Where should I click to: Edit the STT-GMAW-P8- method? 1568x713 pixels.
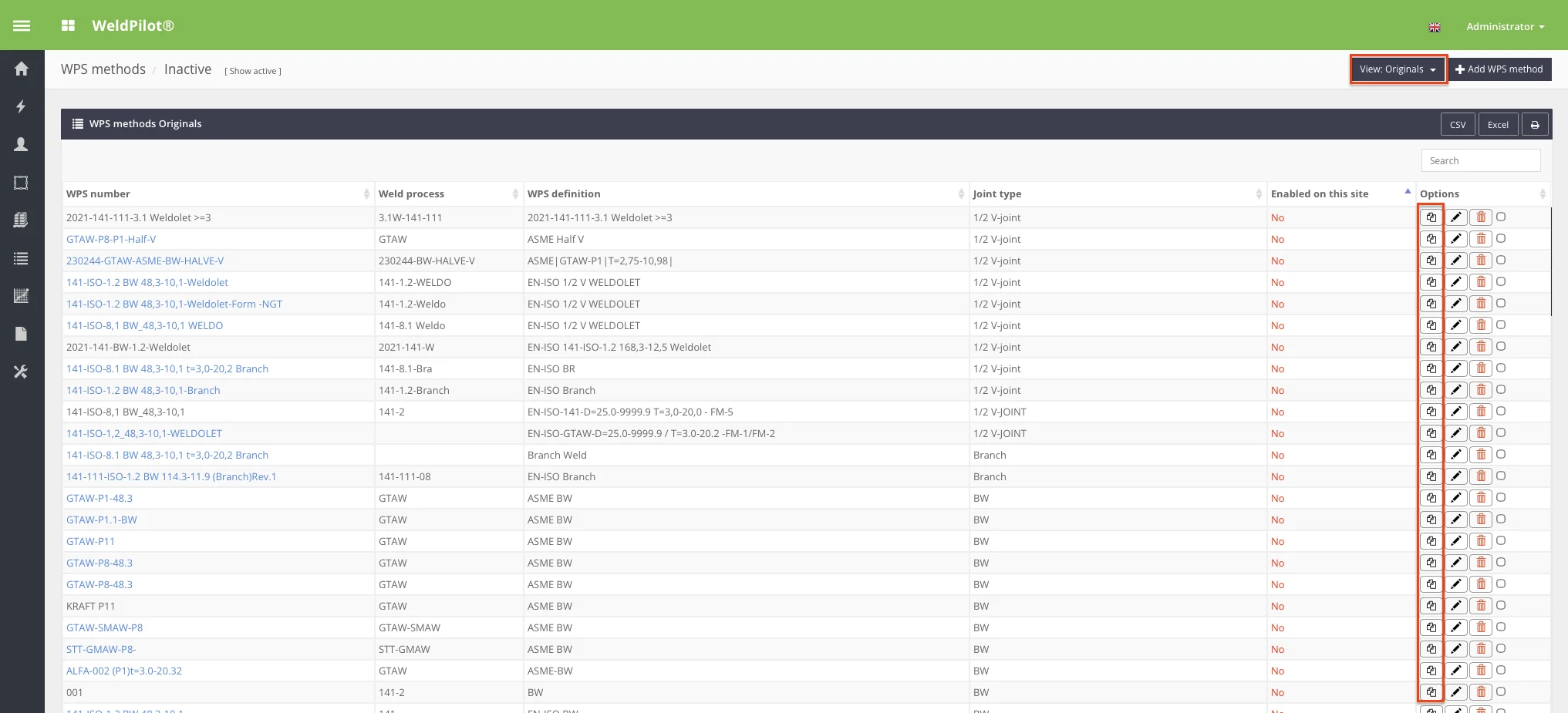coord(1456,649)
